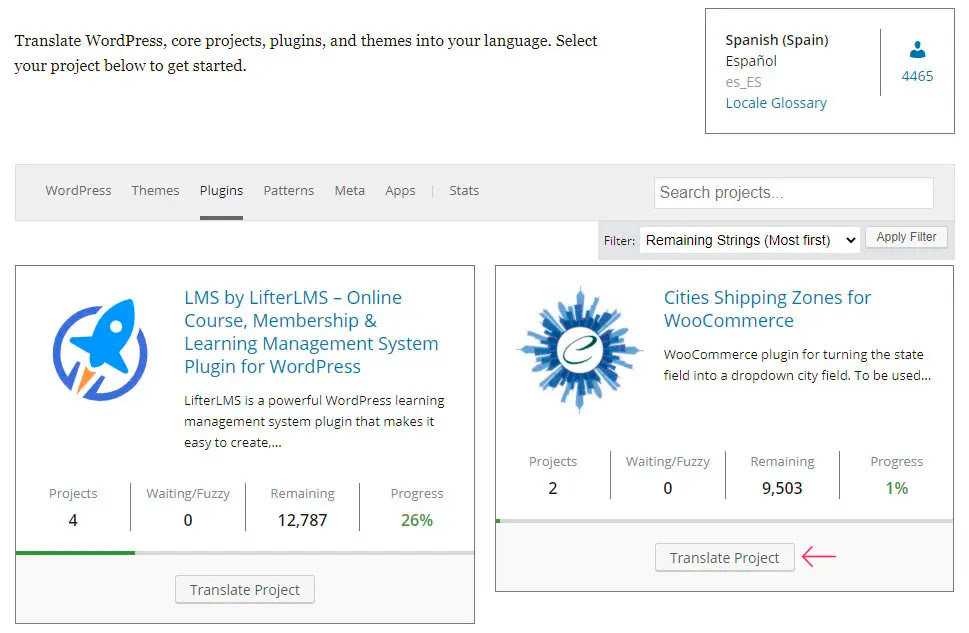The height and width of the screenshot is (633, 969).
Task: Switch to the WordPress tab
Action: coord(78,190)
